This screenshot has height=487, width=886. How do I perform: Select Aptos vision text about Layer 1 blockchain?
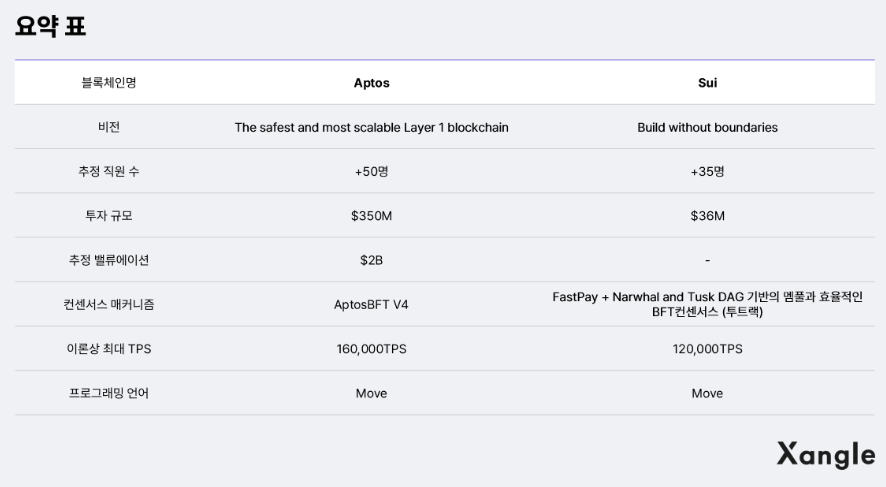pos(371,128)
